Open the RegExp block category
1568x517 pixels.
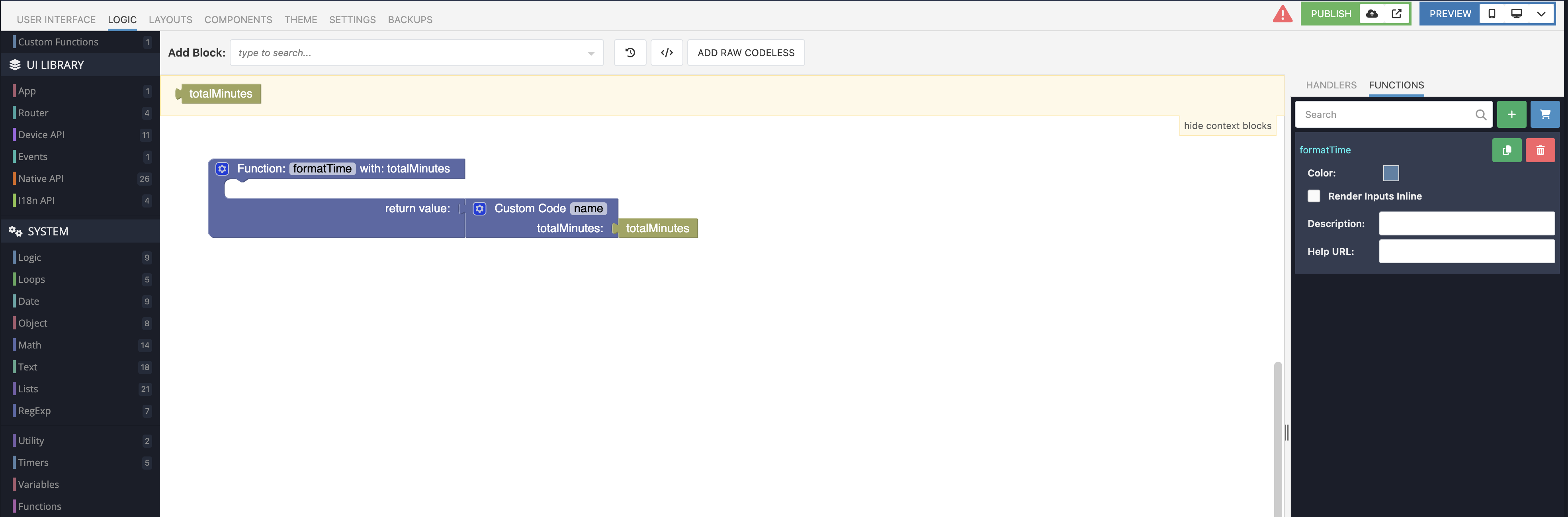(80, 411)
